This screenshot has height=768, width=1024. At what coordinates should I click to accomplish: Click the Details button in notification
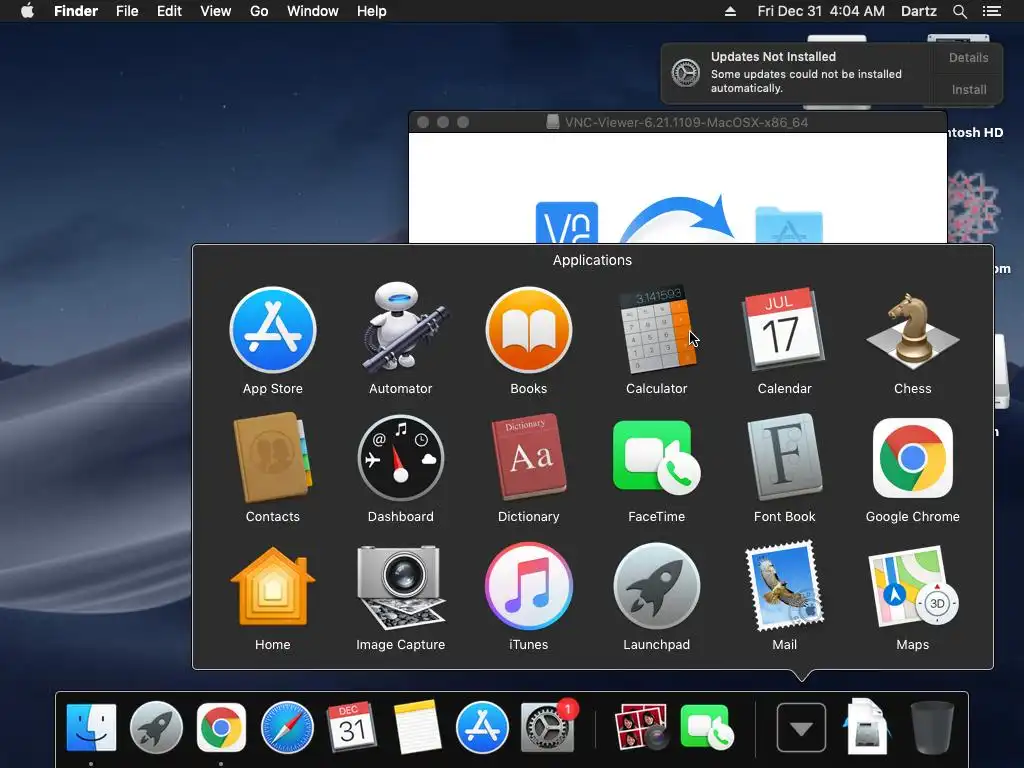point(968,57)
